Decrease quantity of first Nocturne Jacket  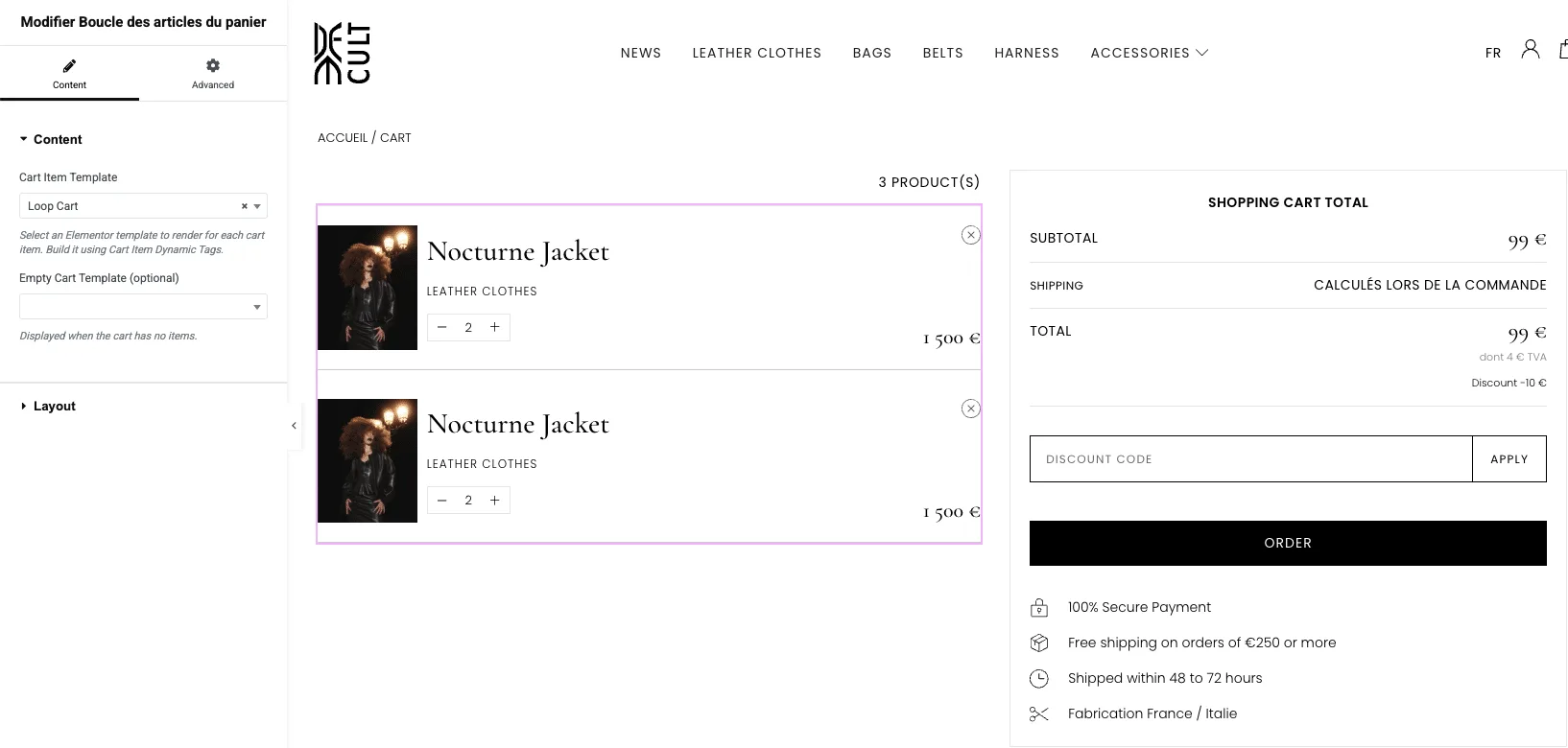(x=441, y=327)
